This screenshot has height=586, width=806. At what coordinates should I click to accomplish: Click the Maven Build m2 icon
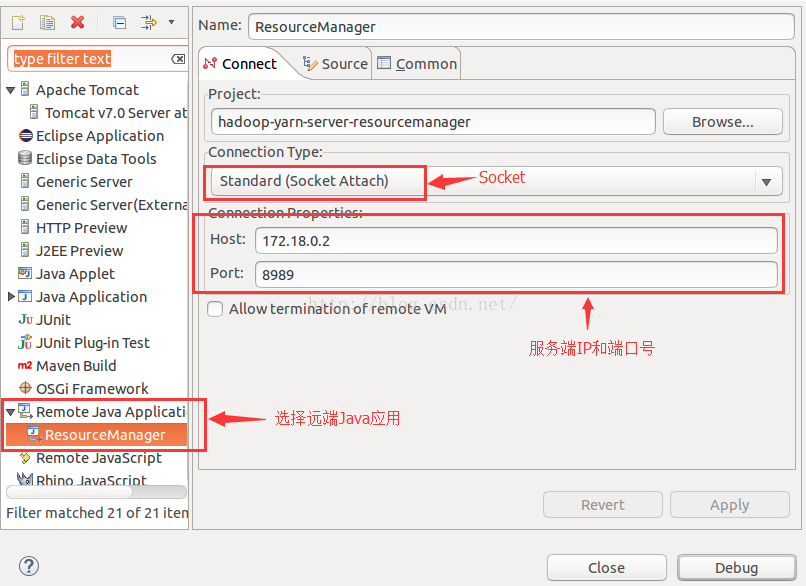(25, 365)
